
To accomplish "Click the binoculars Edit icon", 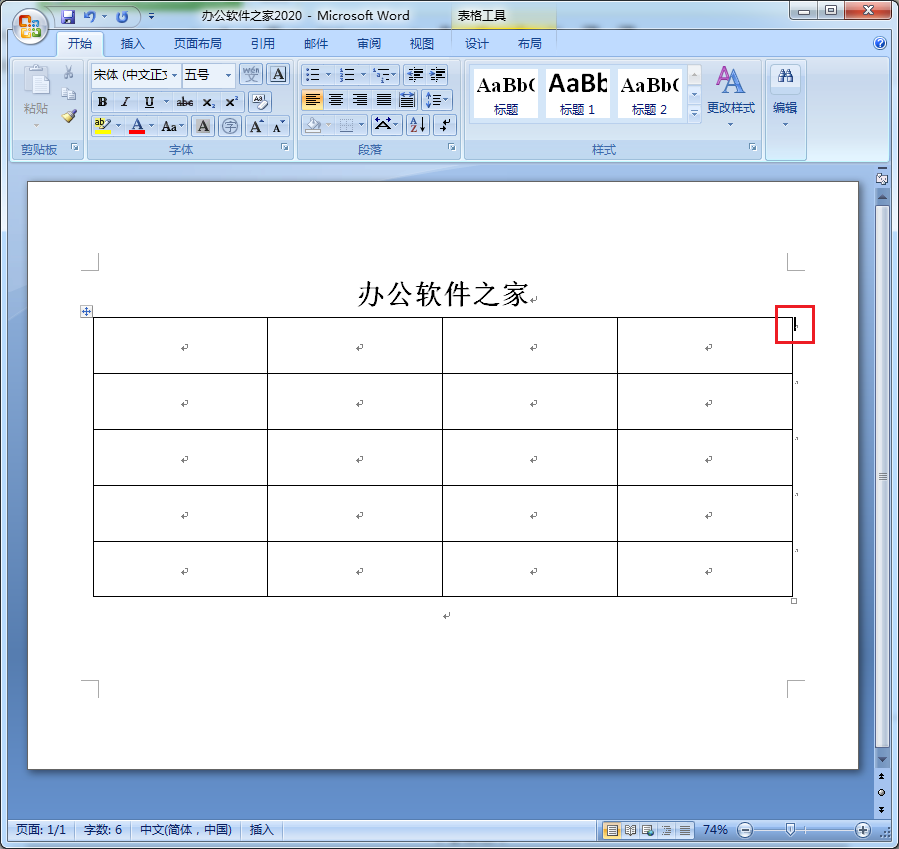I will (785, 76).
